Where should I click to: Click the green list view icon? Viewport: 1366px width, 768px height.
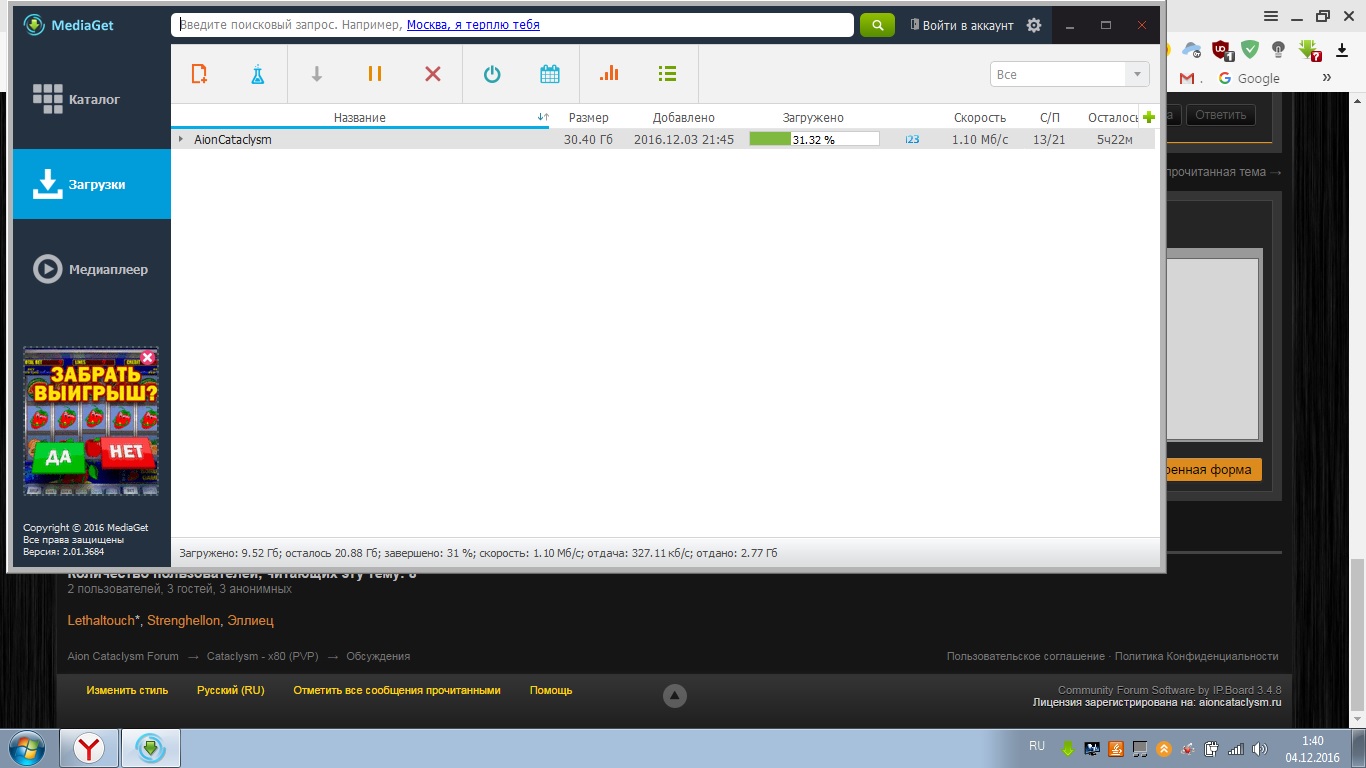(668, 73)
